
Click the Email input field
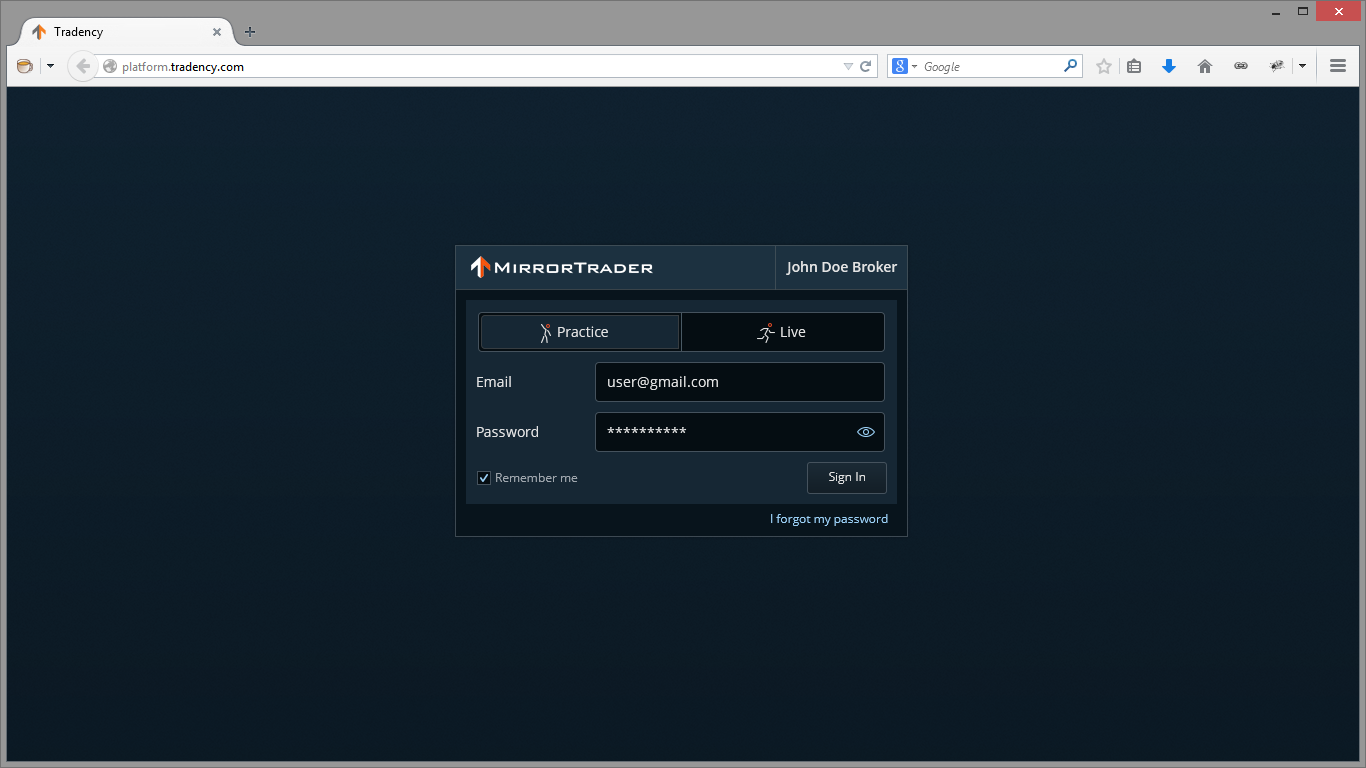click(740, 382)
